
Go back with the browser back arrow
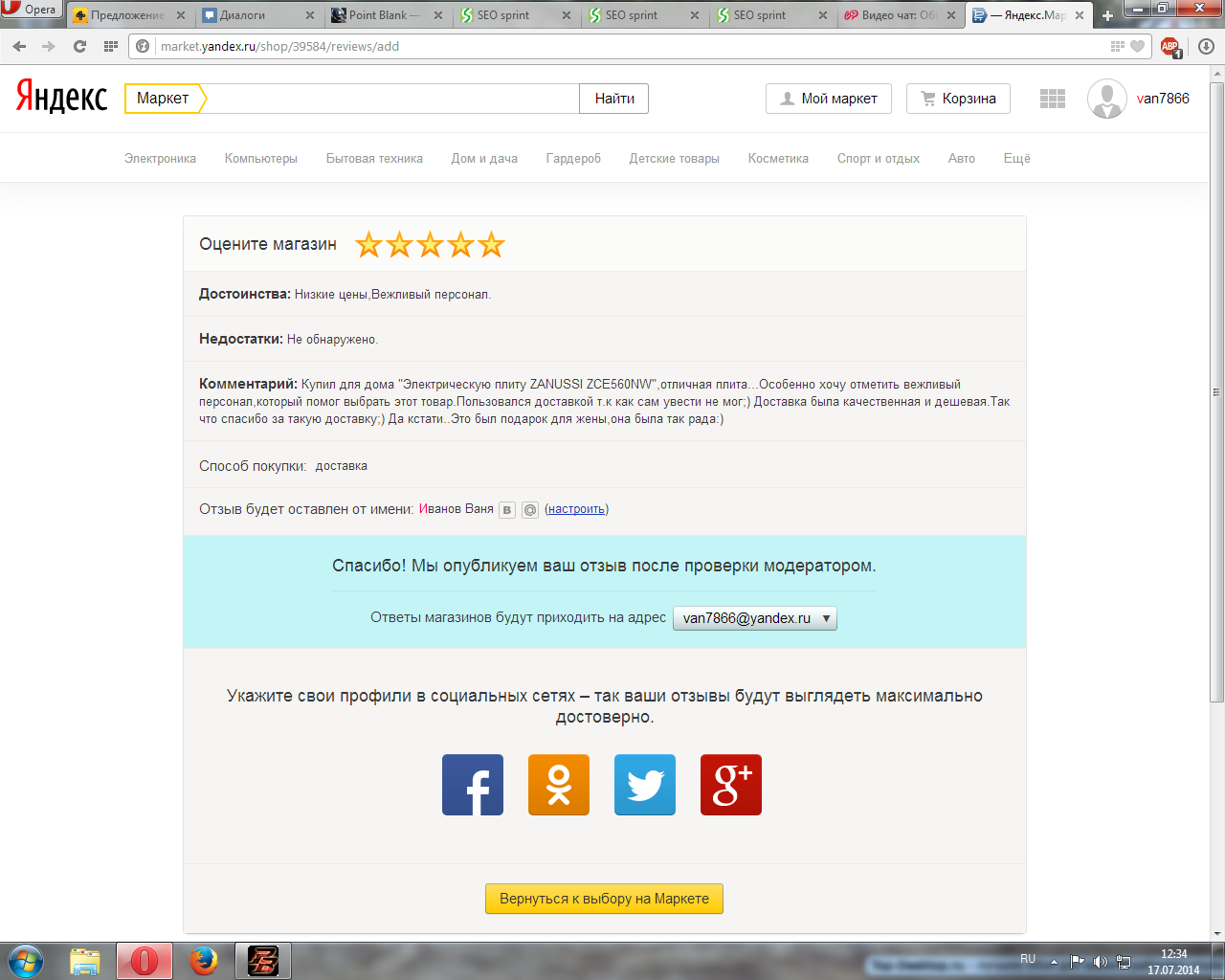[19, 46]
